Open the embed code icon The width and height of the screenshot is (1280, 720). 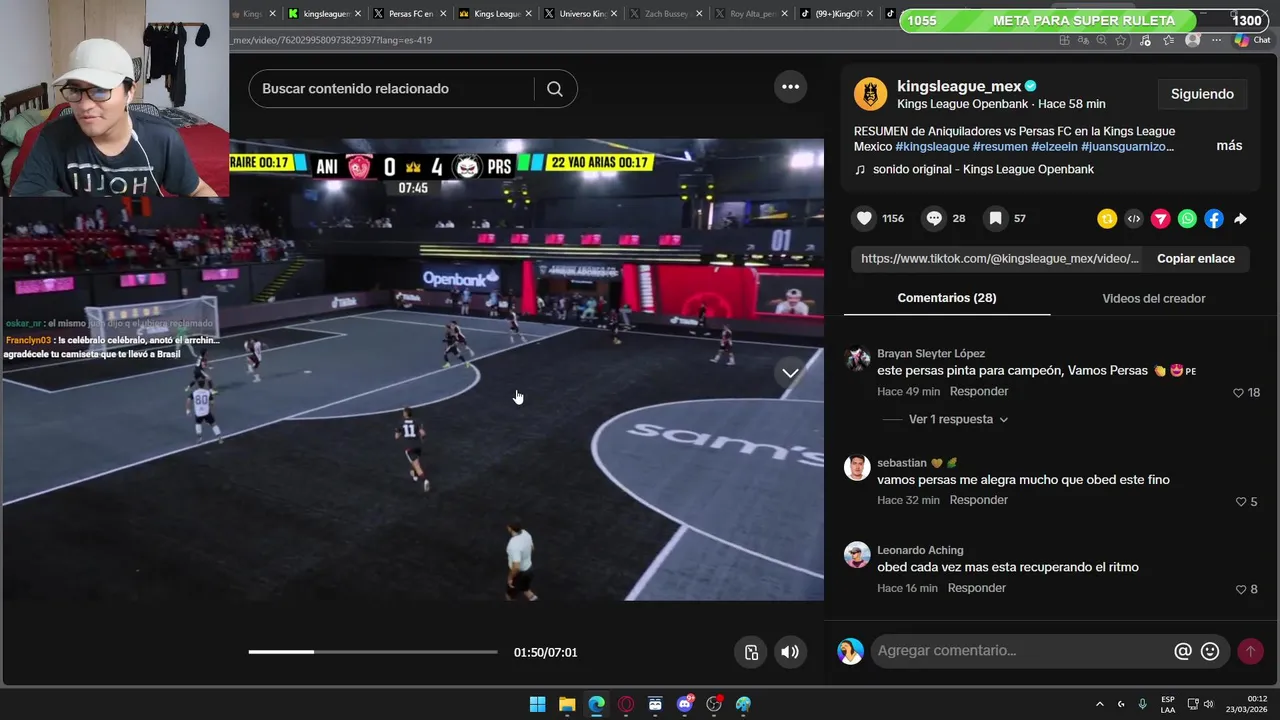pyautogui.click(x=1134, y=219)
